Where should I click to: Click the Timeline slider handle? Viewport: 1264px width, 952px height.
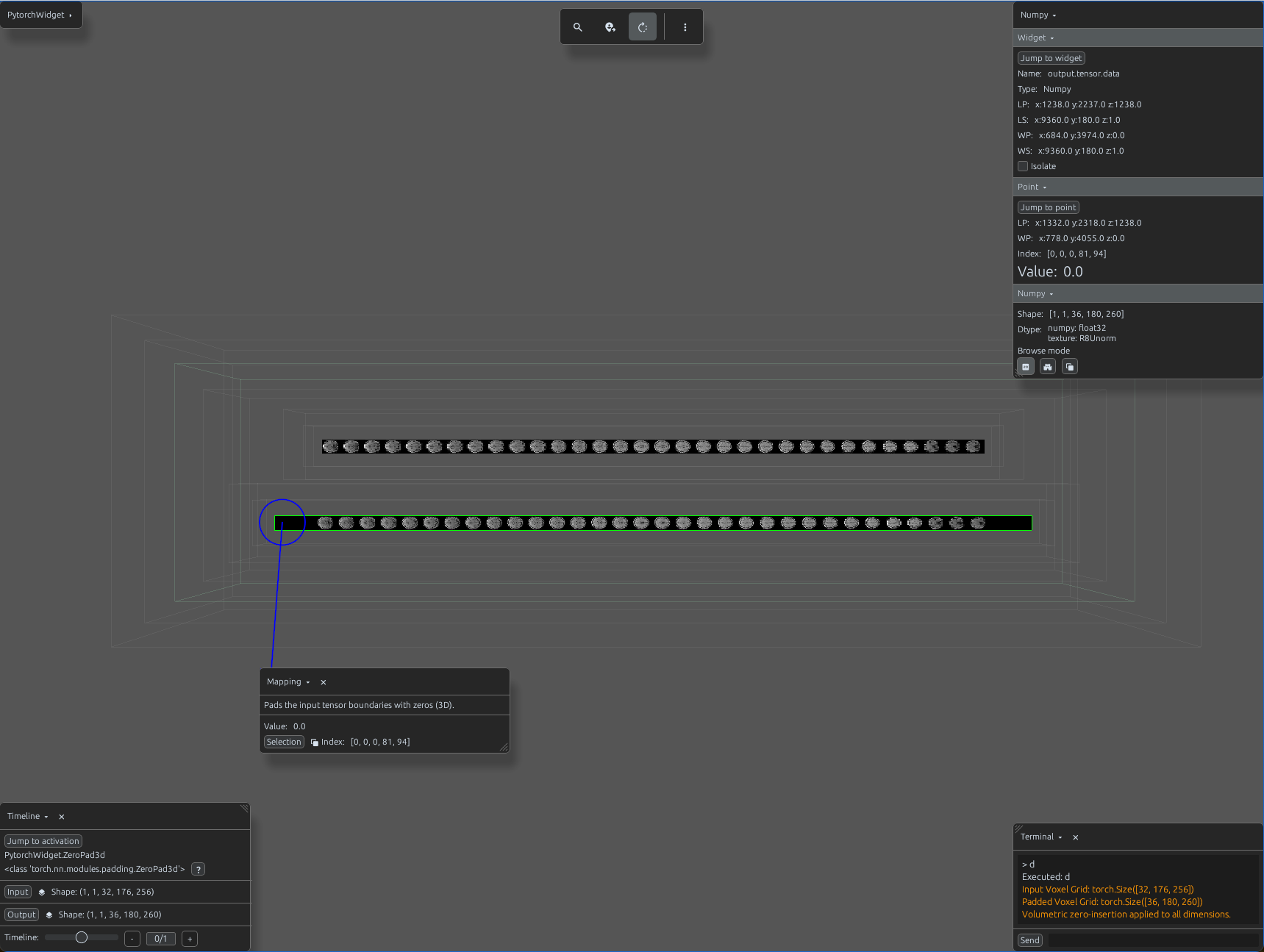82,938
